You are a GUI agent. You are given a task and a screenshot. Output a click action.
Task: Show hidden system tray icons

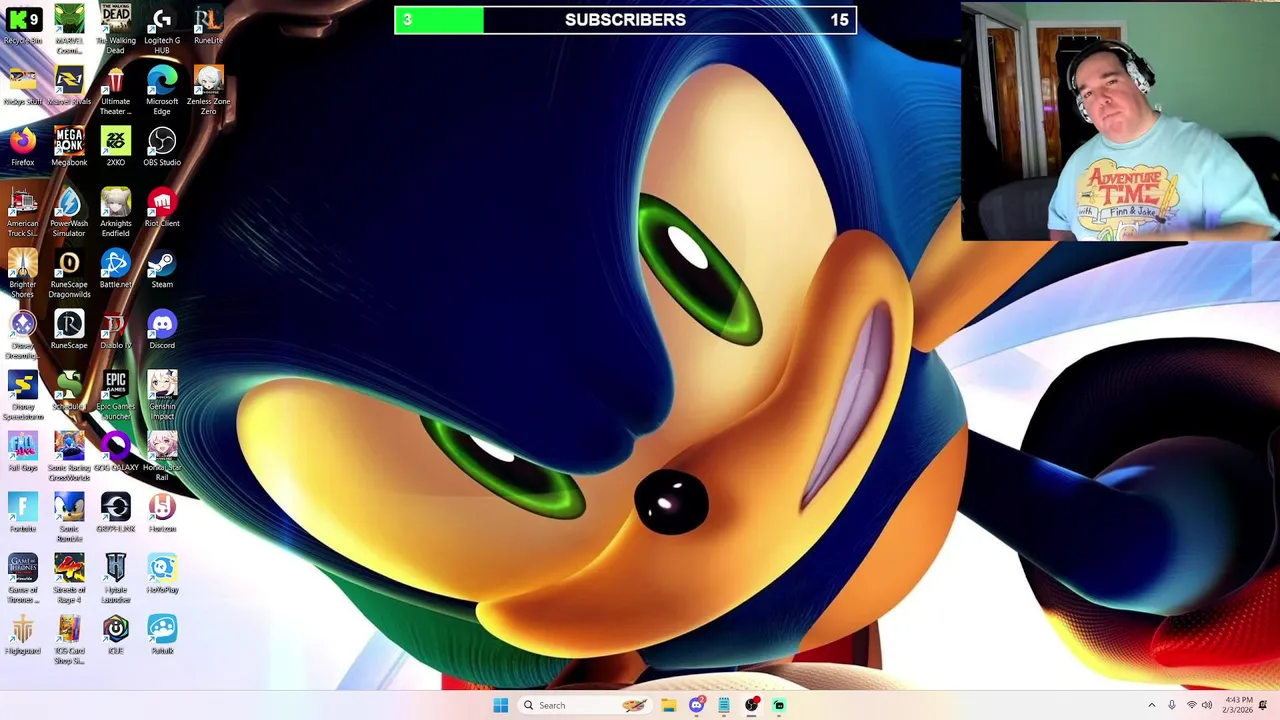1151,705
